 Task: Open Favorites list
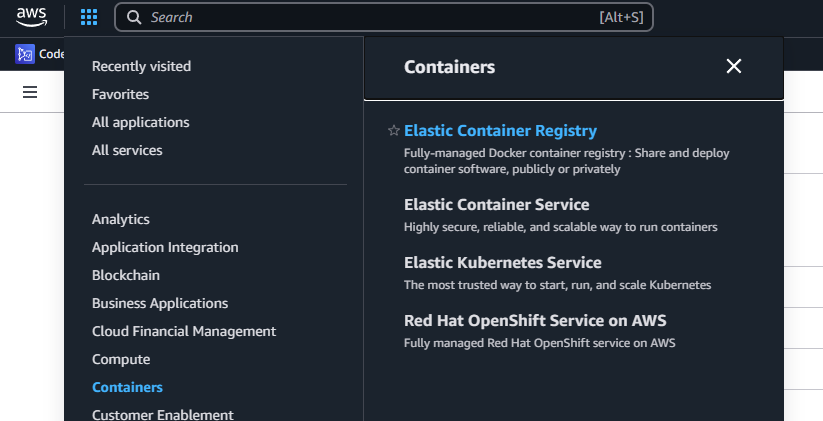[120, 94]
